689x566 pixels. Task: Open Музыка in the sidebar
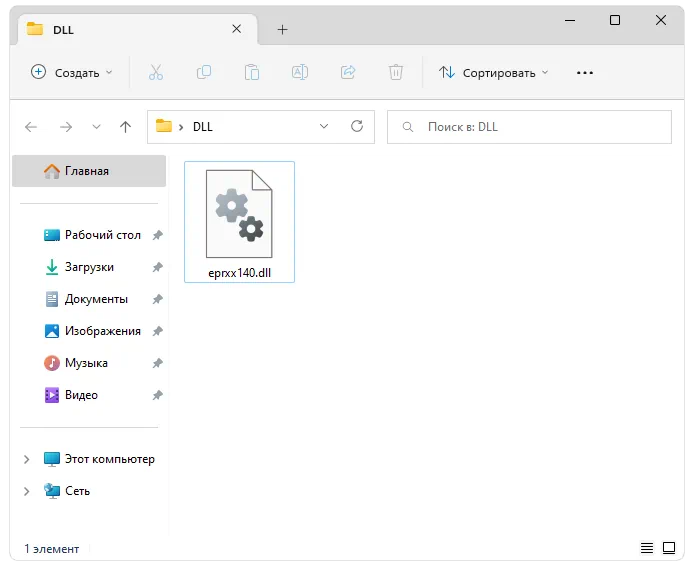[x=76, y=363]
